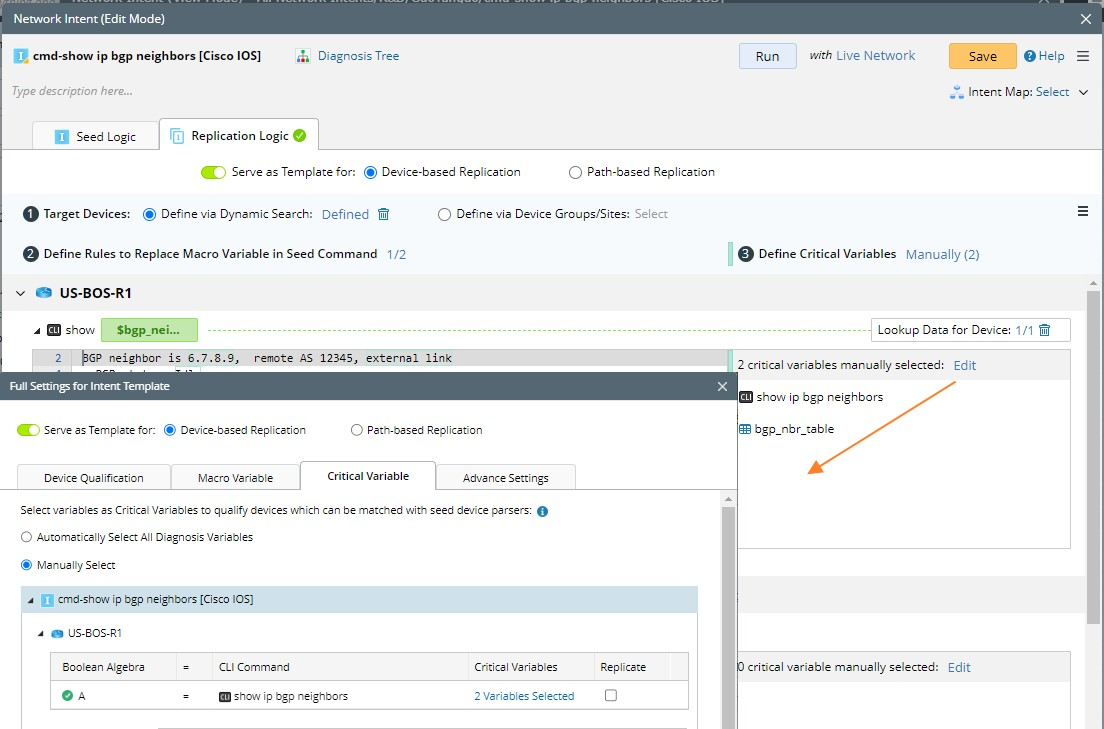Viewport: 1104px width, 729px height.
Task: Close the Full Settings for Intent Template dialog
Action: 722,386
